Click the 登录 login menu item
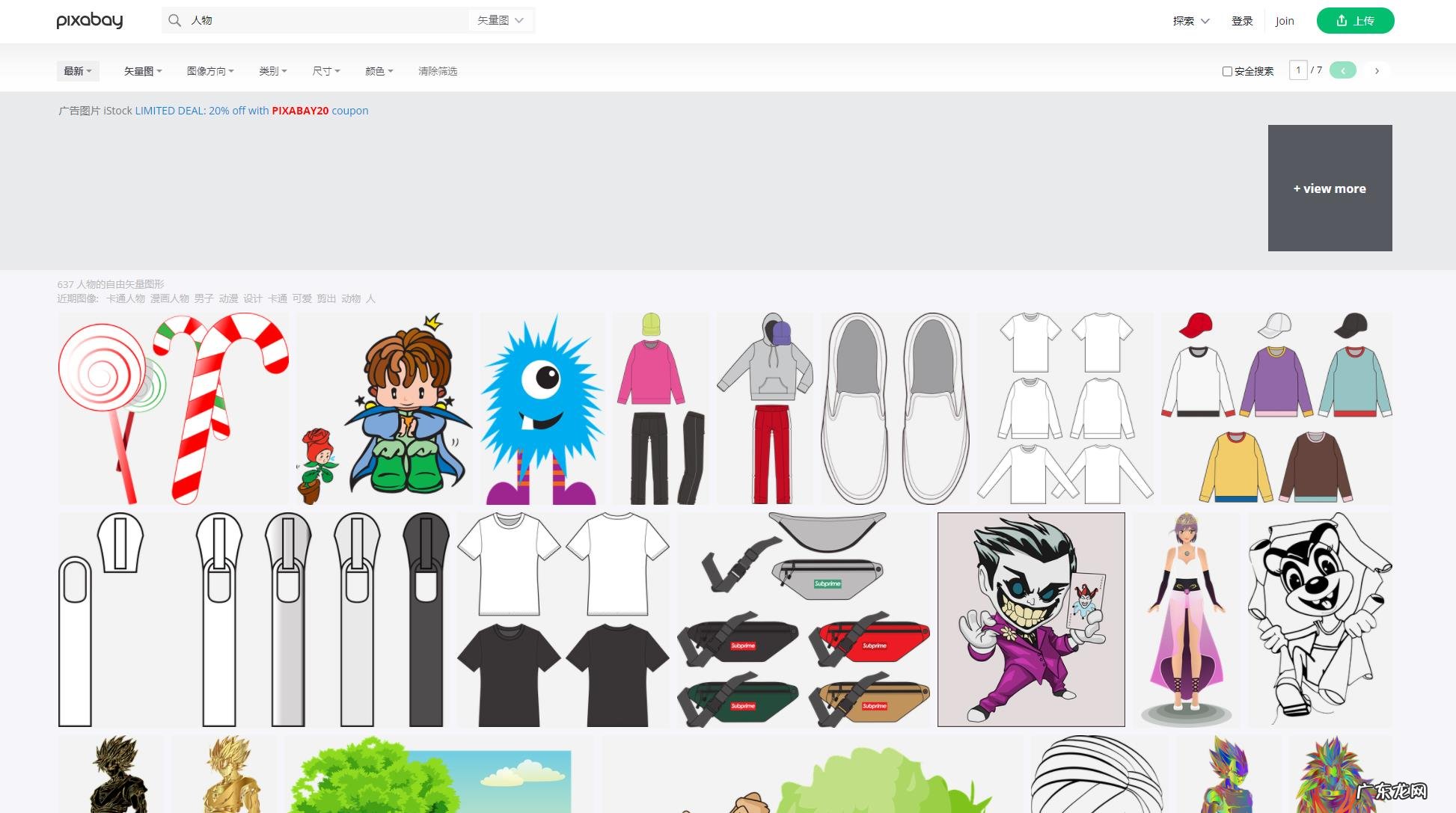The height and width of the screenshot is (813, 1456). point(1242,21)
